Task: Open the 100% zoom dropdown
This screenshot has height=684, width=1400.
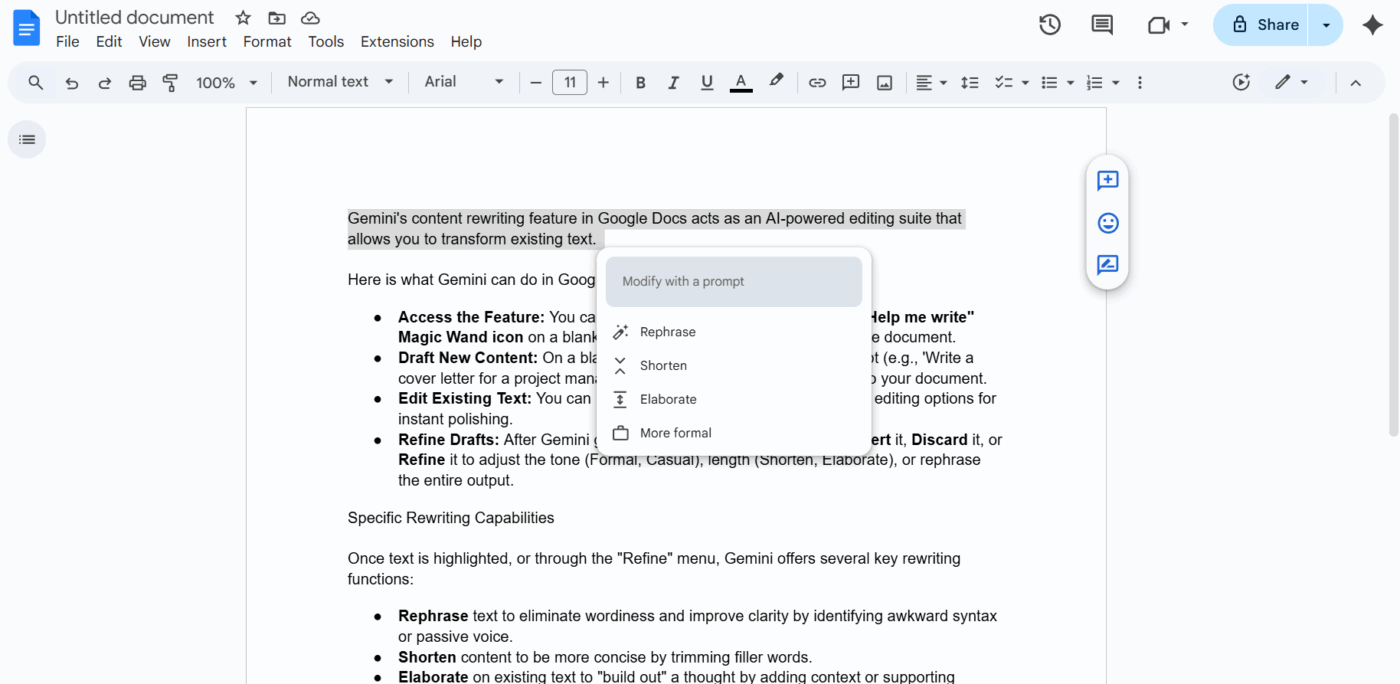Action: click(x=227, y=83)
